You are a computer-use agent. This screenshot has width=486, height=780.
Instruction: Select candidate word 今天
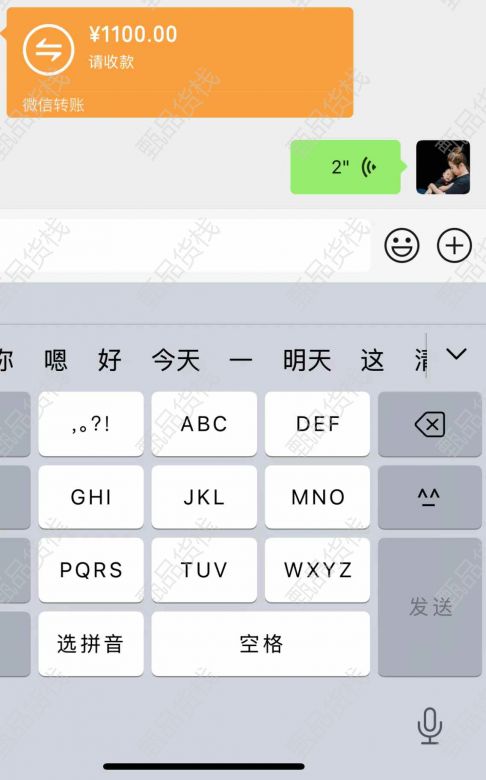coord(176,360)
